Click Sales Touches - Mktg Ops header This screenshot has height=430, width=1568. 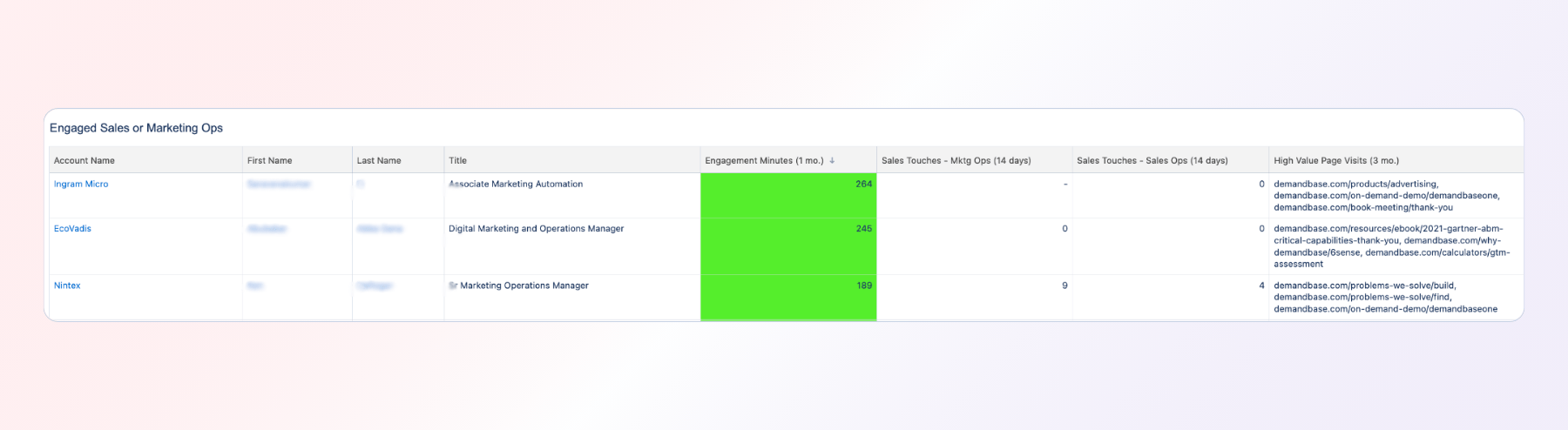pos(956,161)
